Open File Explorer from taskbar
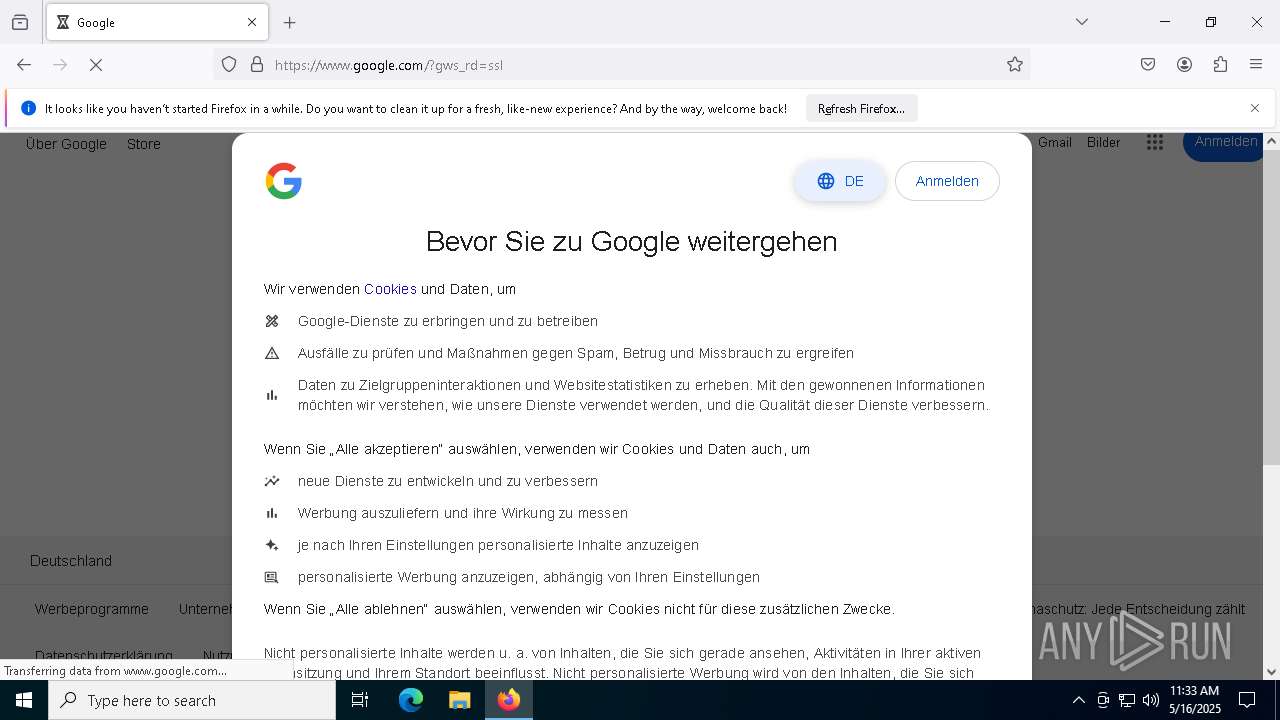Image resolution: width=1280 pixels, height=720 pixels. 459,700
